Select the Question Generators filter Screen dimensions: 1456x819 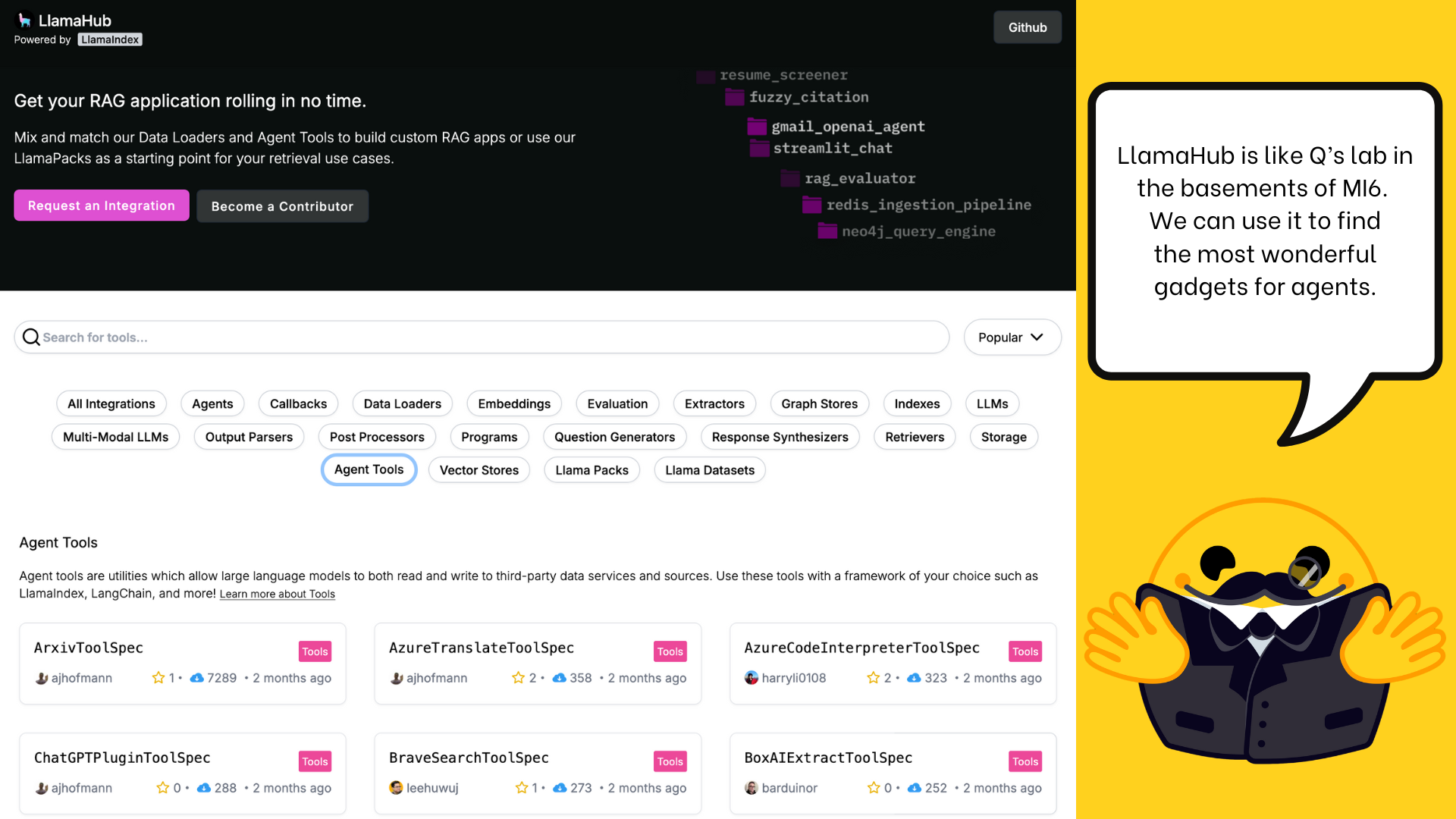[x=614, y=437]
